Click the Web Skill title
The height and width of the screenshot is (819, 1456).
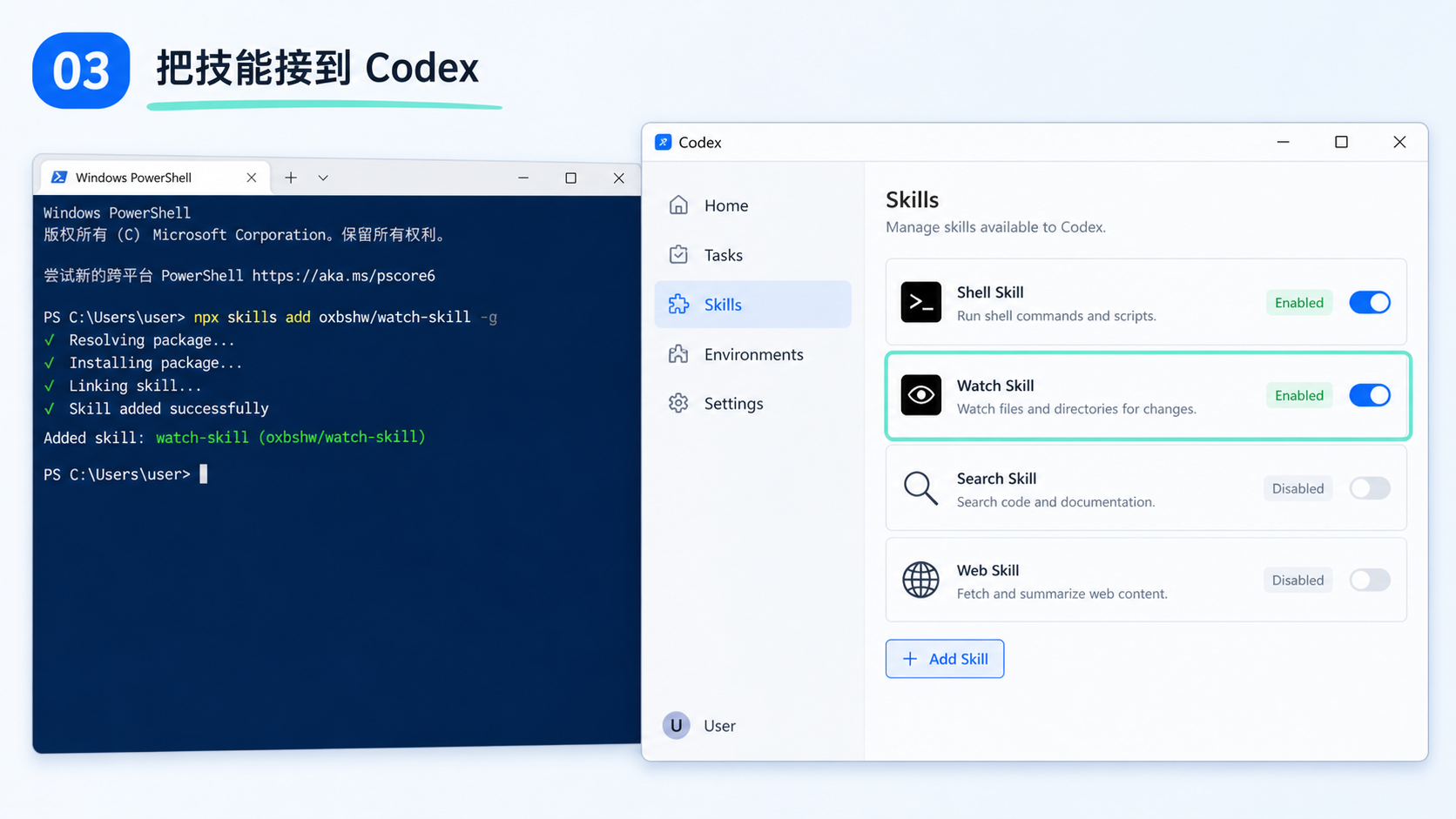pyautogui.click(x=988, y=570)
